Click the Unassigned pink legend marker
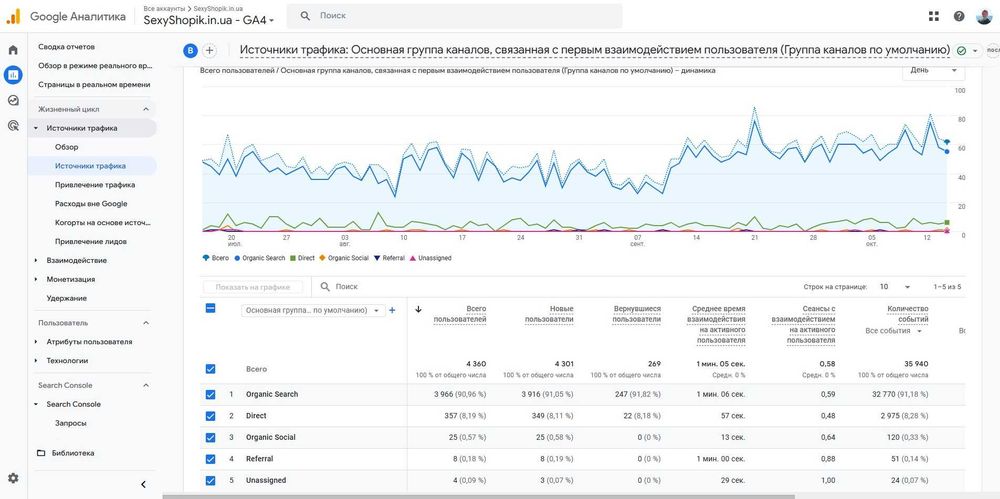The height and width of the screenshot is (499, 1000). pos(413,258)
